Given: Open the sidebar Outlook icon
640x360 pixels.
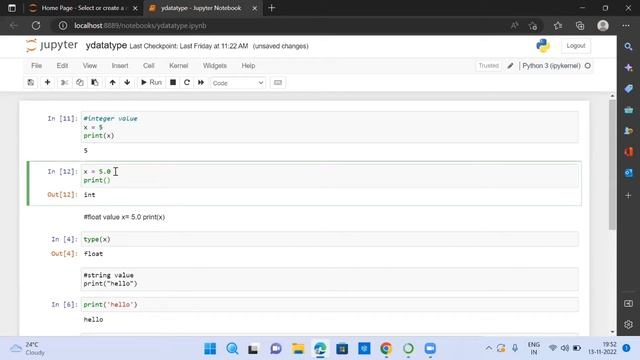Looking at the screenshot, I should tap(629, 173).
